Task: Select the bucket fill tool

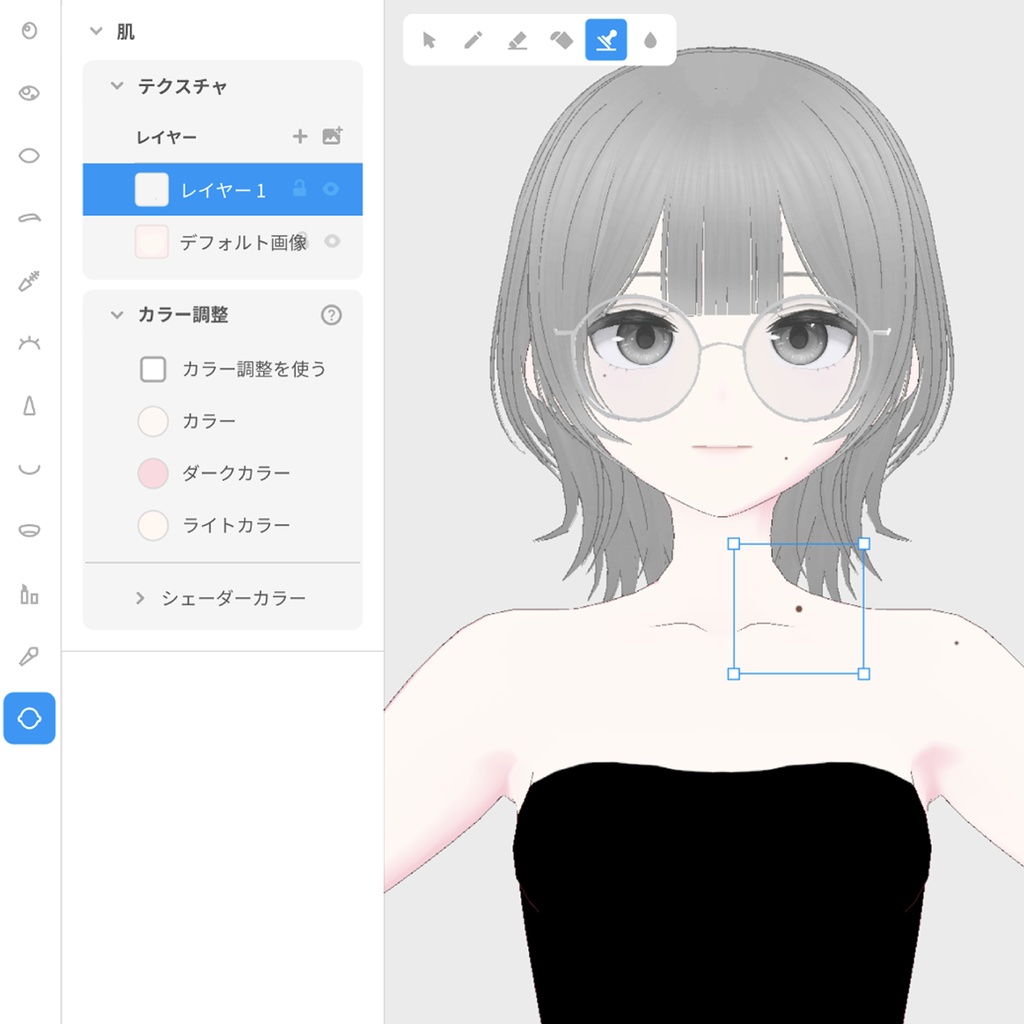Action: (562, 40)
